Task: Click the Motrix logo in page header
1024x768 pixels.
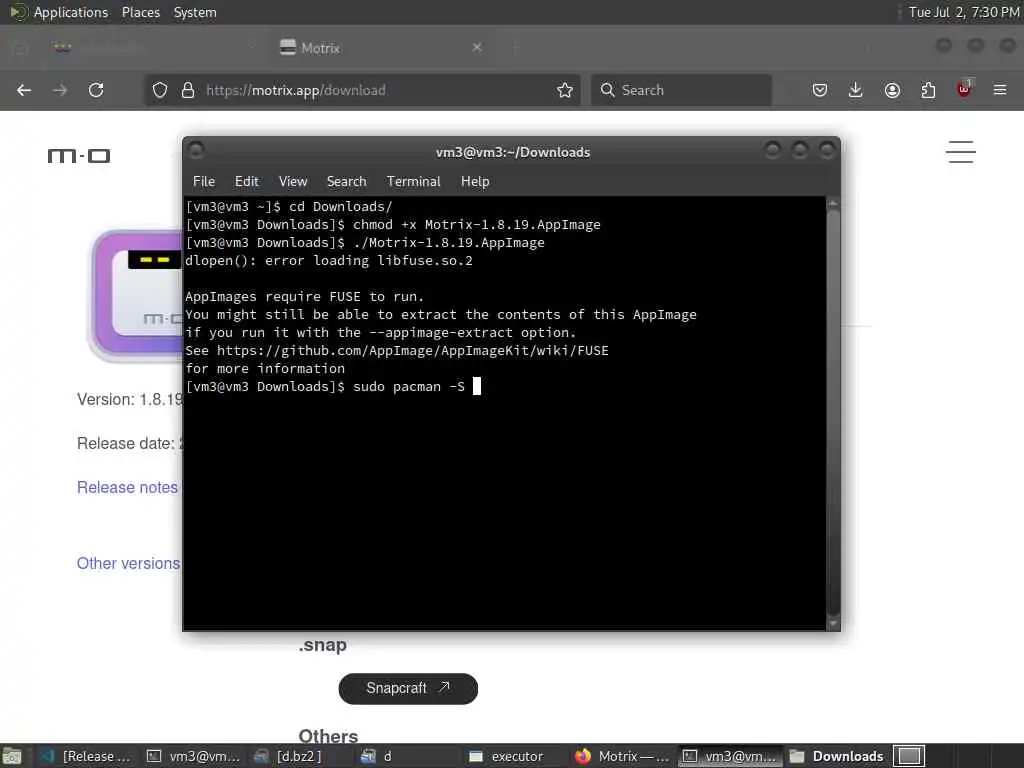Action: pyautogui.click(x=79, y=155)
